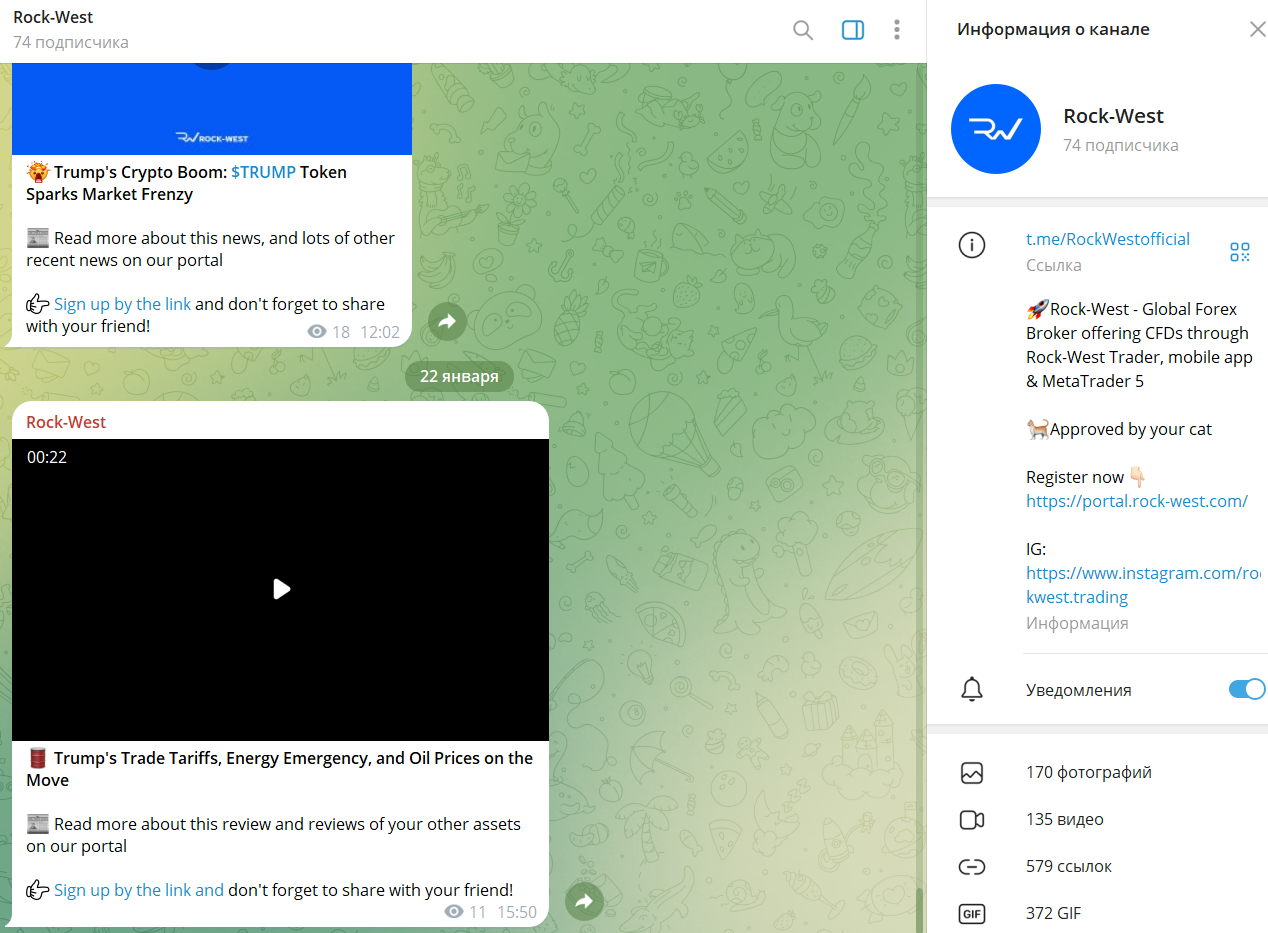1268x933 pixels.
Task: Play the 00:22 video
Action: (x=281, y=589)
